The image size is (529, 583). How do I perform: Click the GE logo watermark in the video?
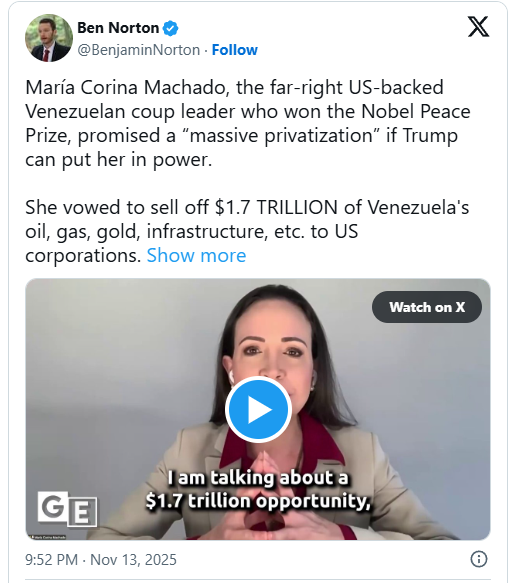[67, 509]
